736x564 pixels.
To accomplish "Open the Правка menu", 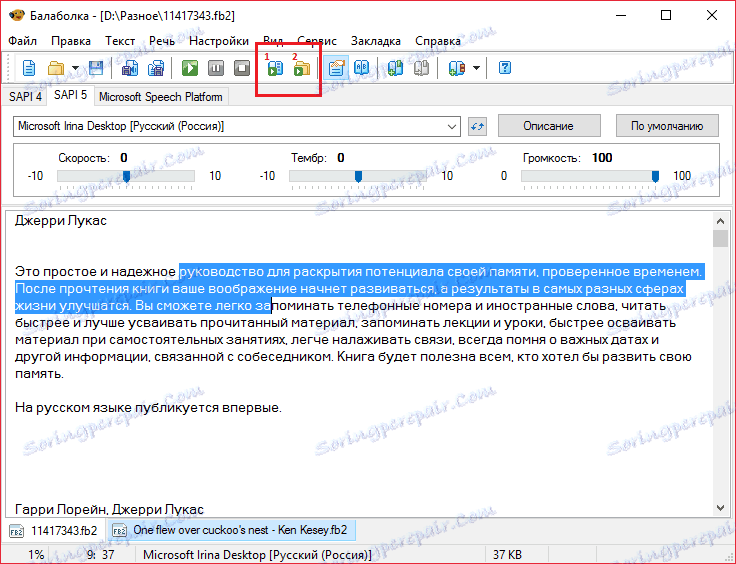I will pos(71,41).
